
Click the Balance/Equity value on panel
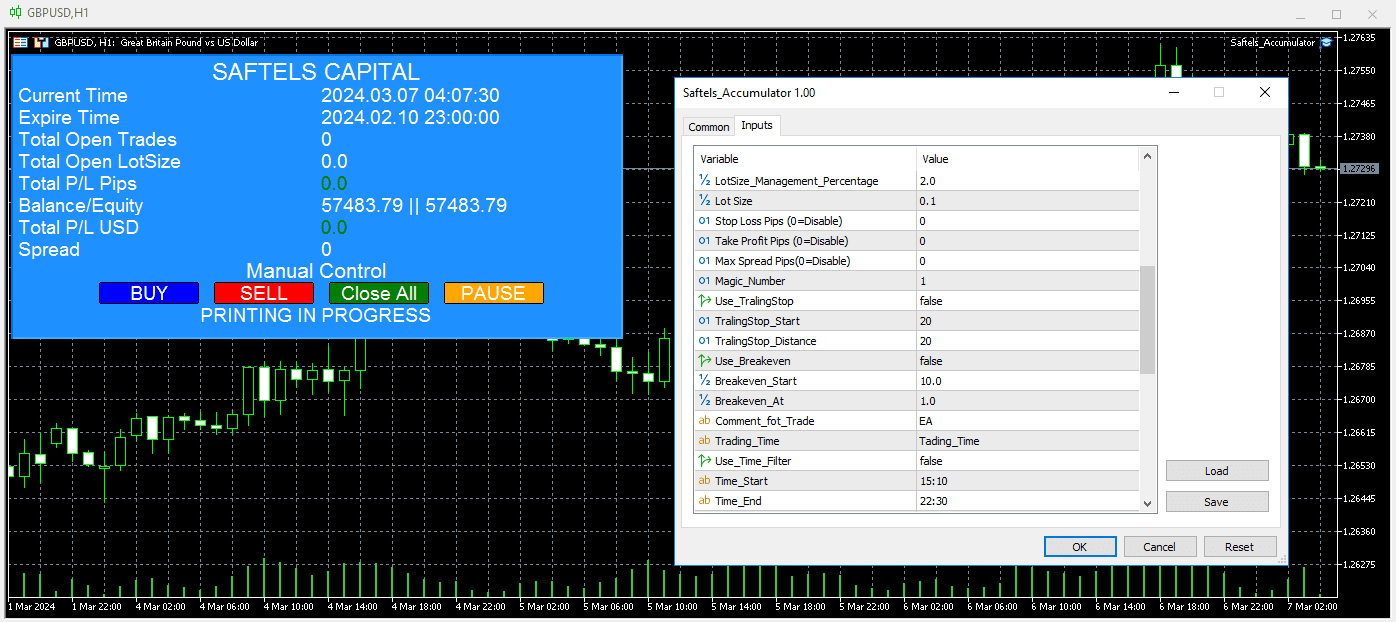point(414,206)
